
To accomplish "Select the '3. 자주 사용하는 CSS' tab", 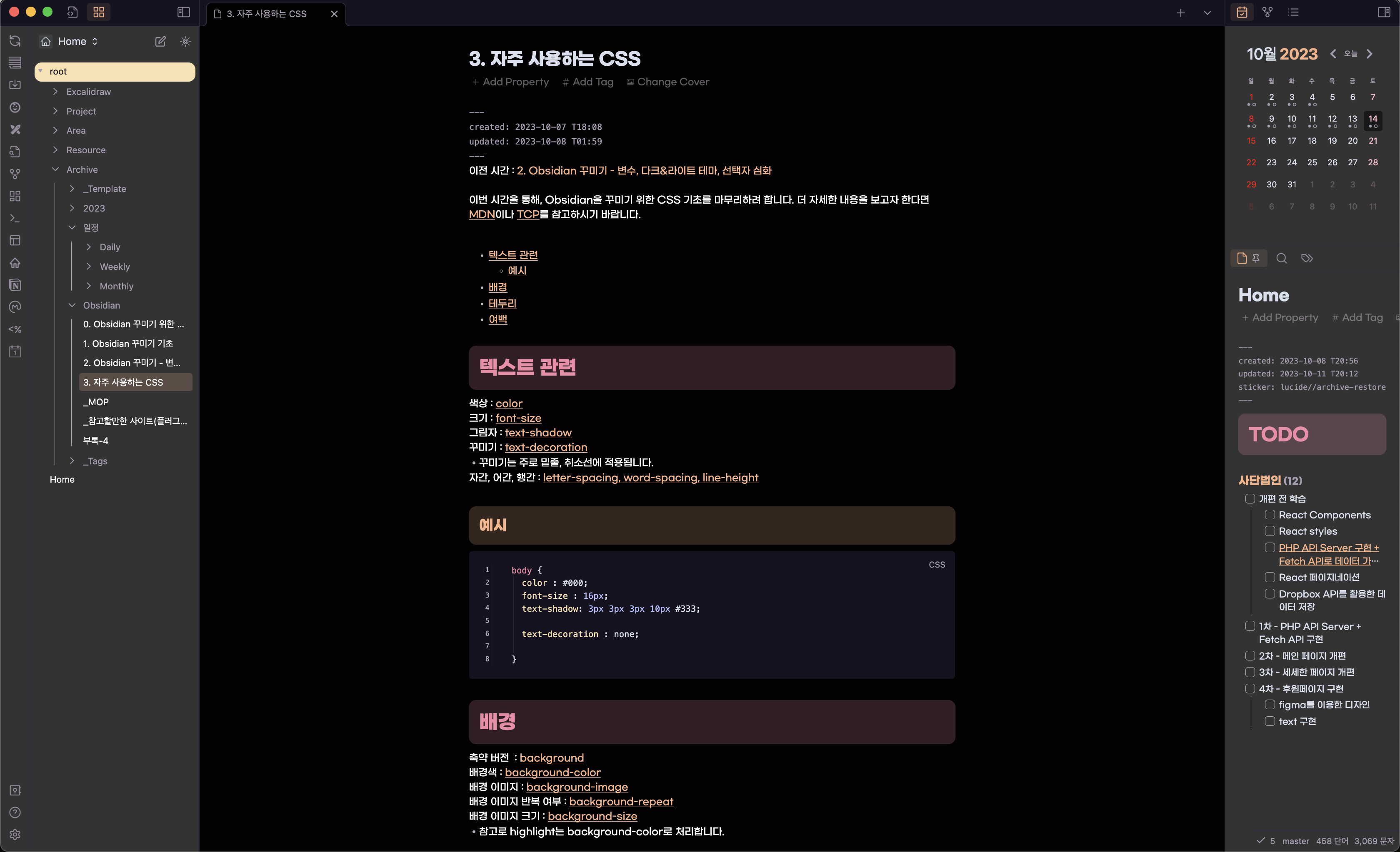I will pos(267,14).
